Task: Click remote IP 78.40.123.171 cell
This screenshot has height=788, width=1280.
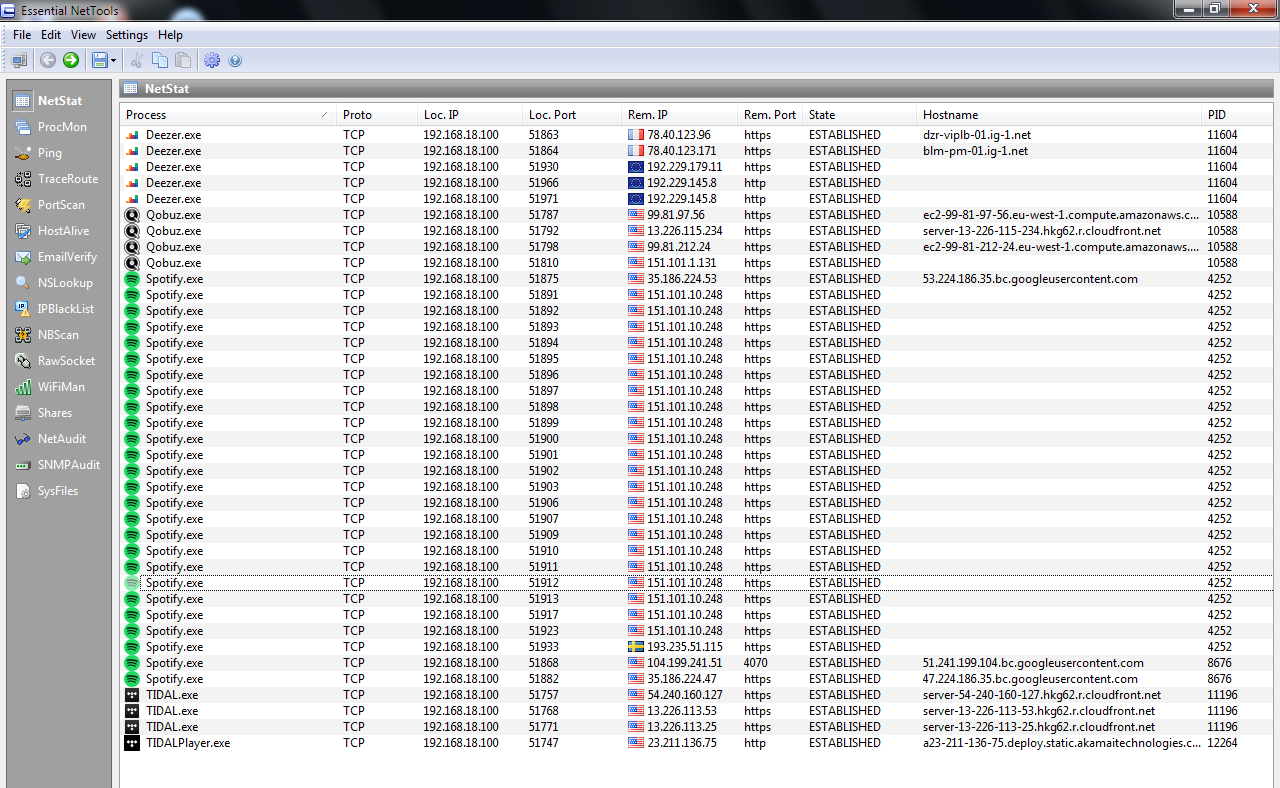Action: tap(681, 151)
